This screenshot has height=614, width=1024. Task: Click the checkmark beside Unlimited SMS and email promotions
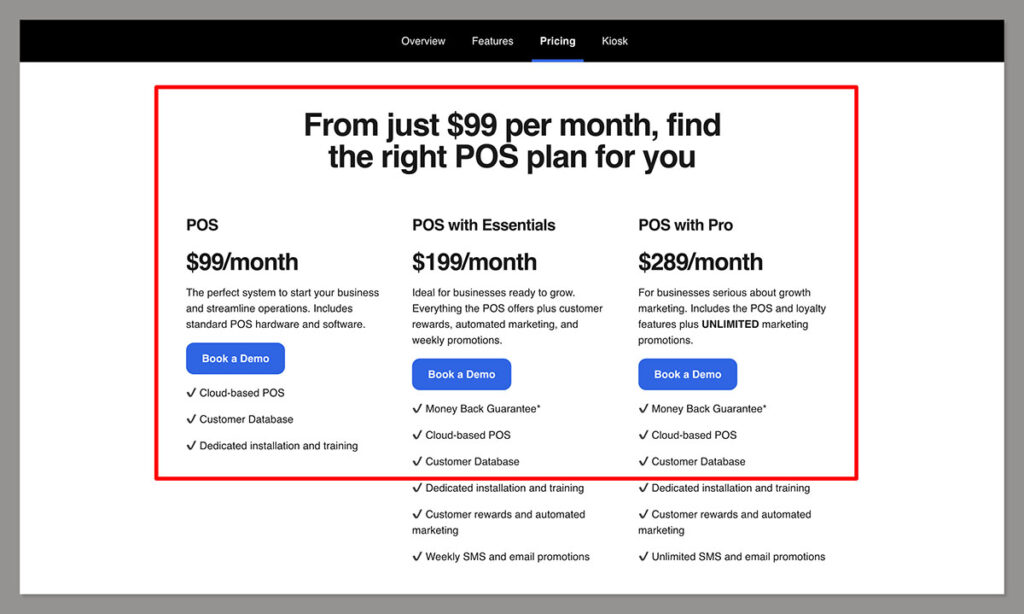[x=644, y=557]
